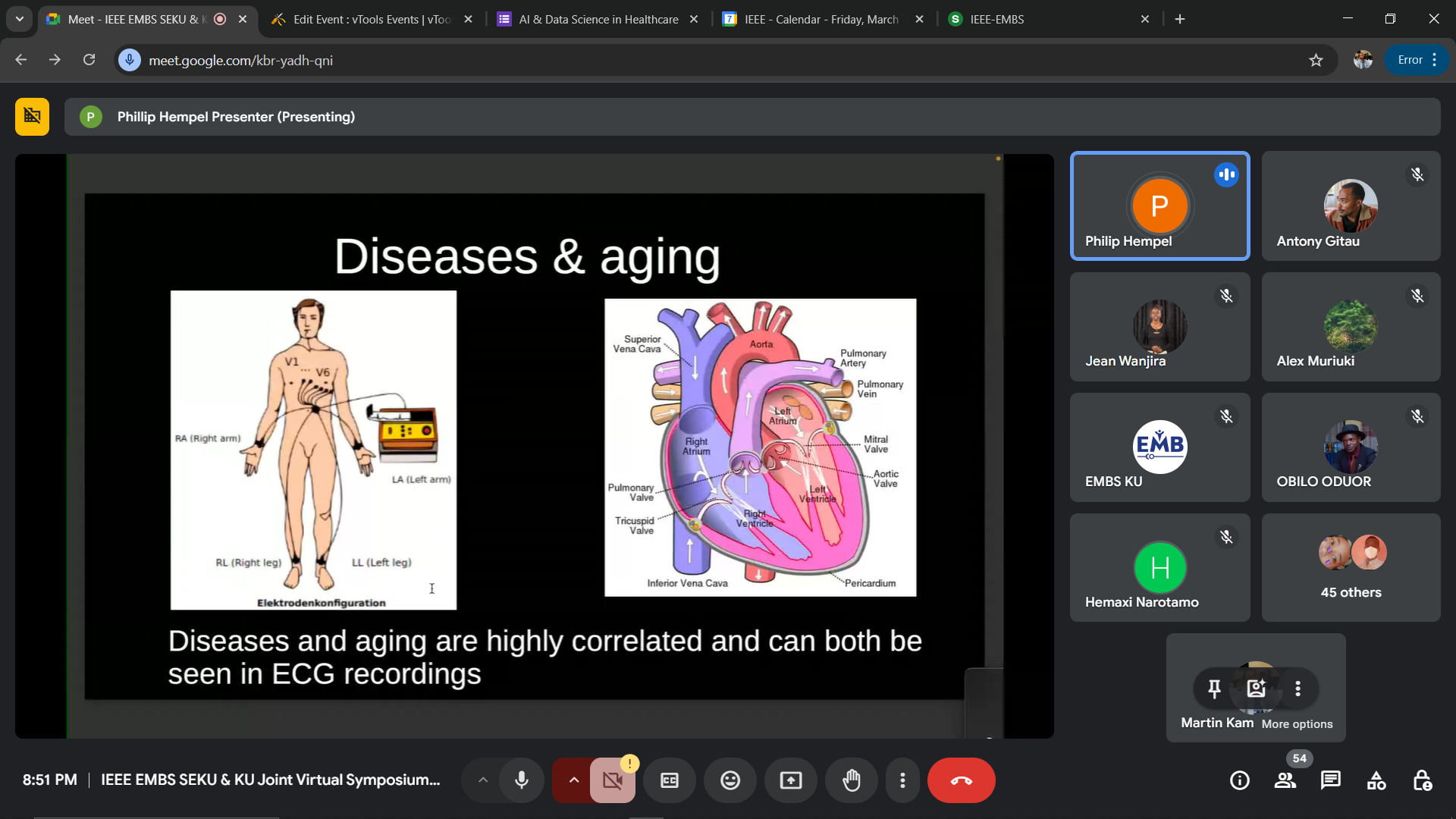The height and width of the screenshot is (819, 1456).
Task: Expand video settings chevron
Action: tap(574, 780)
